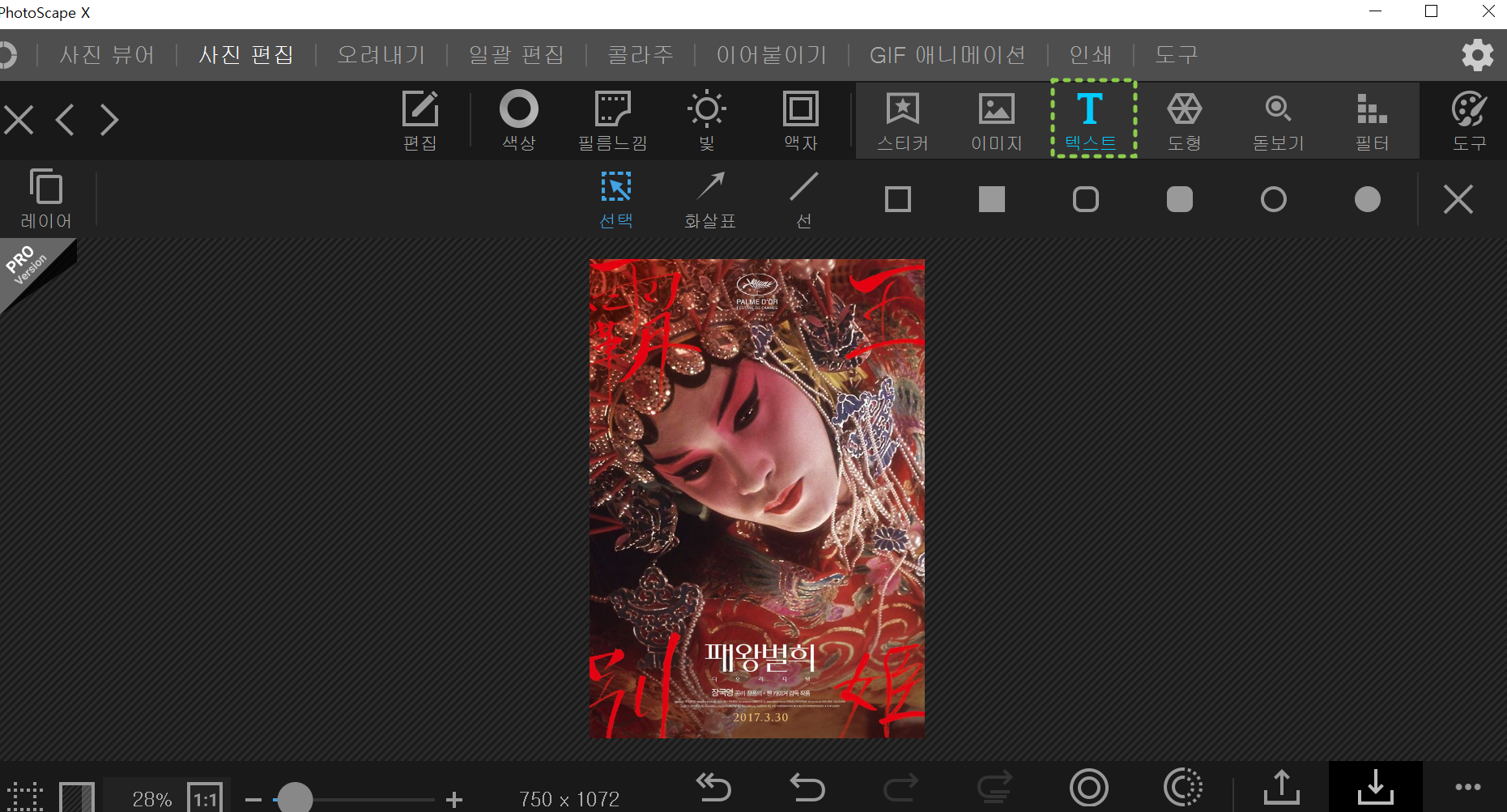Pick the filled circle shape
1507x812 pixels.
point(1368,199)
